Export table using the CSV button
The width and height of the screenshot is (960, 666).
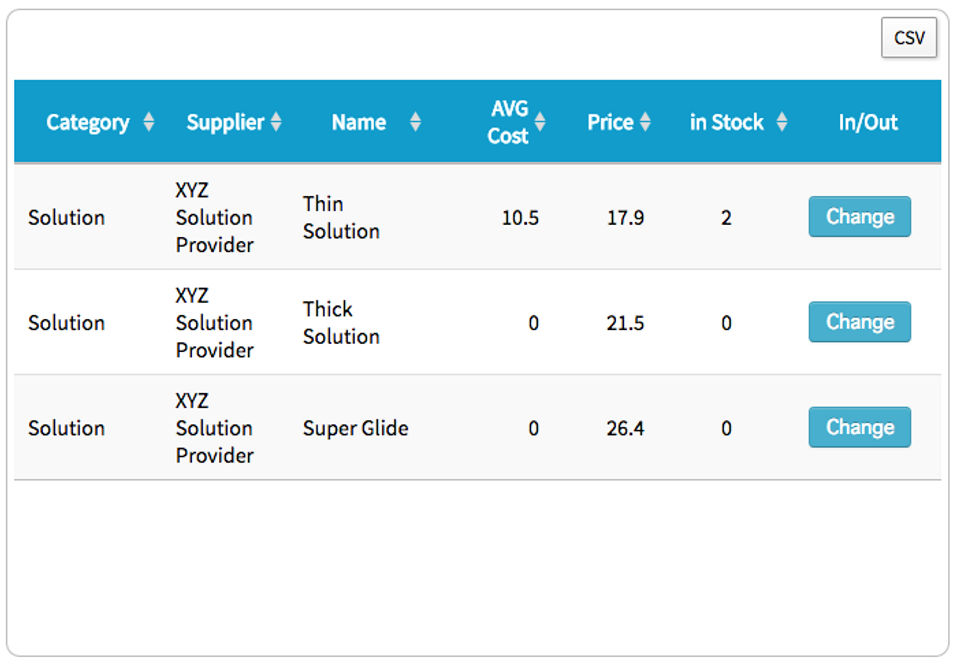909,38
